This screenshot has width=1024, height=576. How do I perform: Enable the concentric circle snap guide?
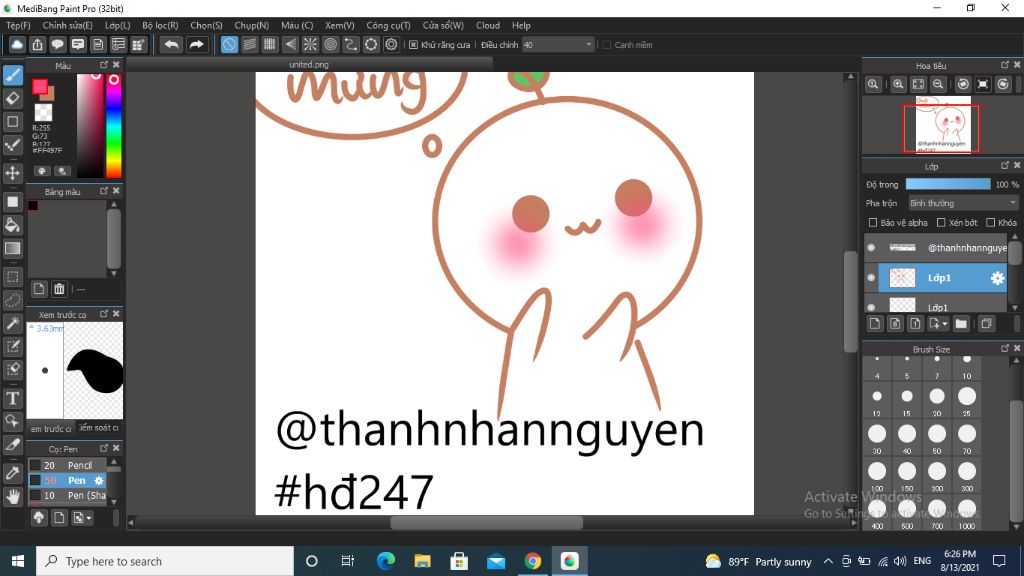point(330,44)
